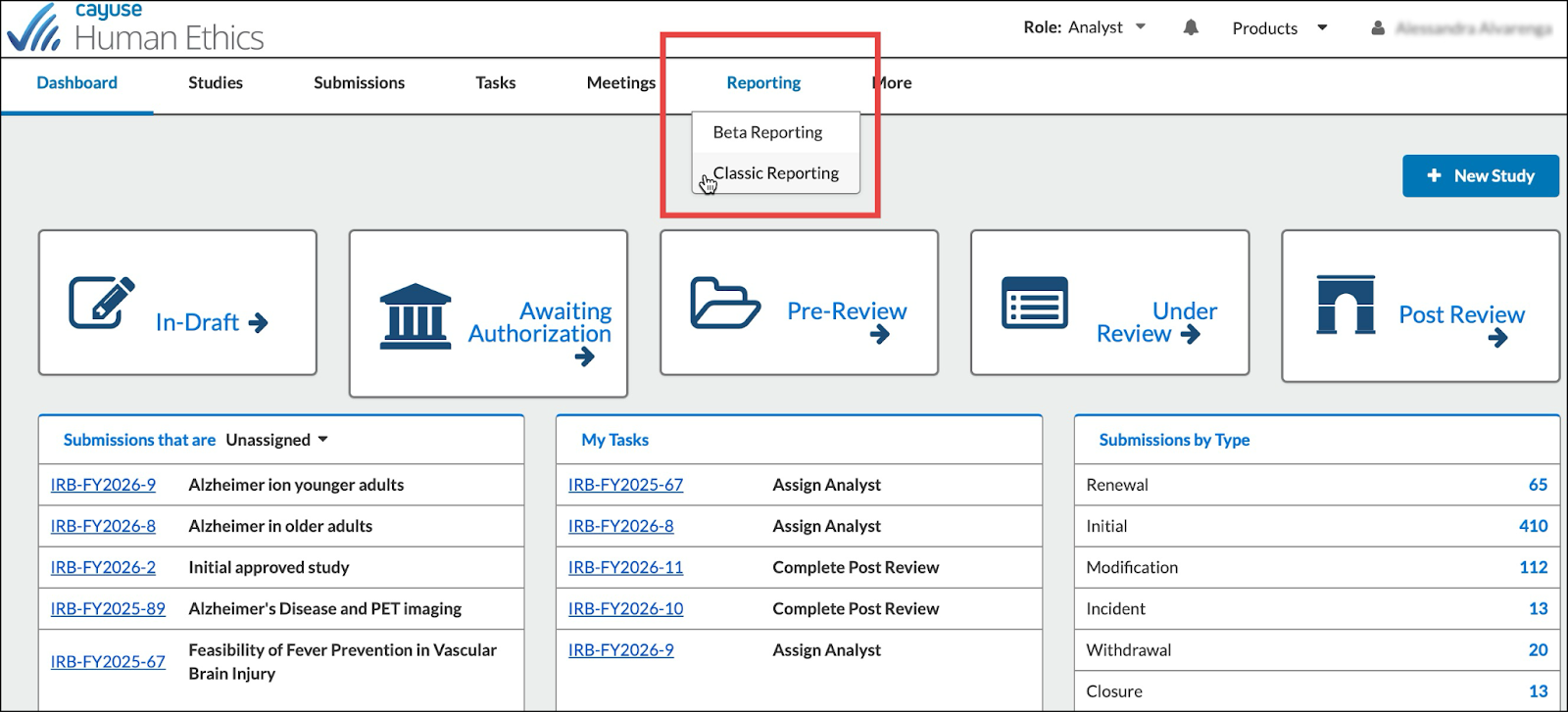Click the My Tasks panel heading
The image size is (1568, 712).
[x=614, y=440]
